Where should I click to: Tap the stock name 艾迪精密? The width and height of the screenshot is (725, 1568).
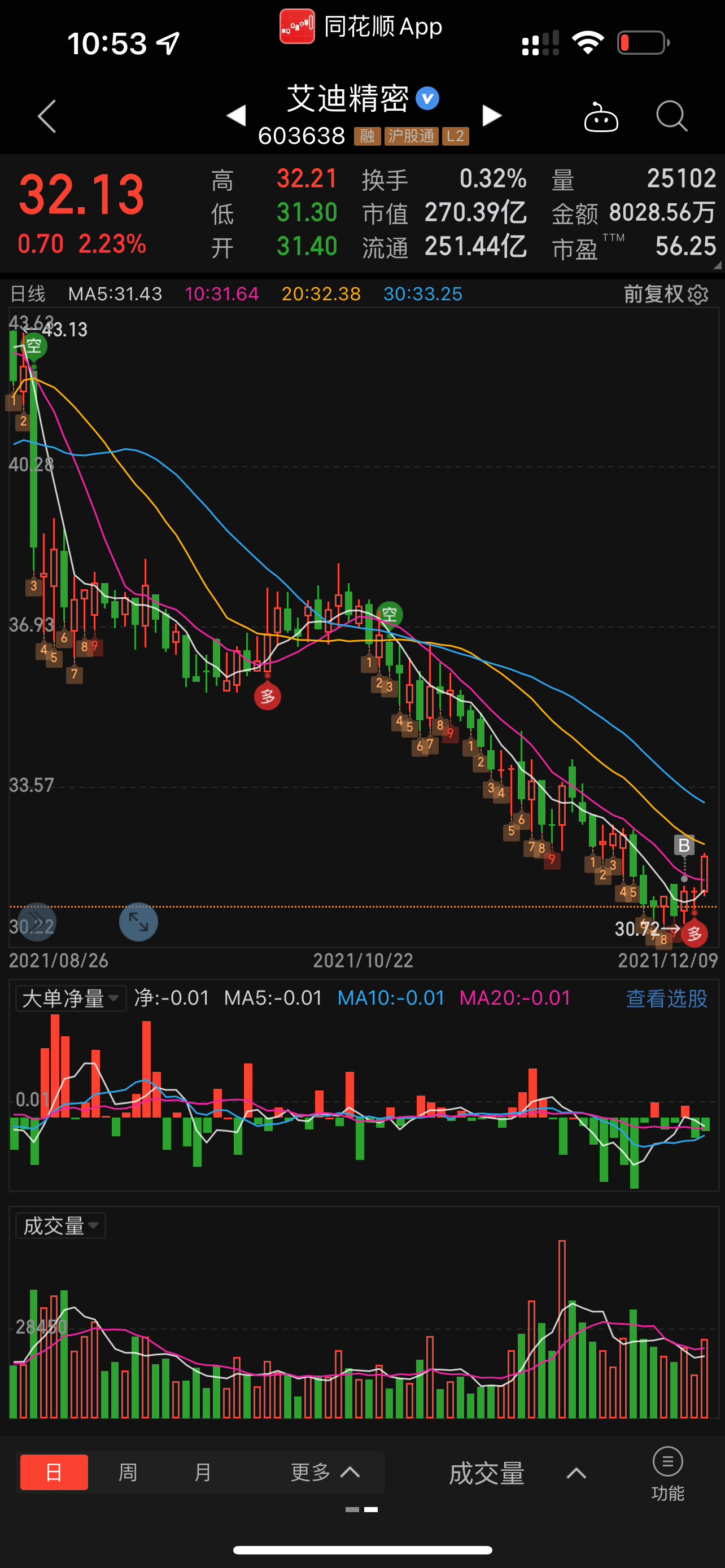tap(348, 99)
